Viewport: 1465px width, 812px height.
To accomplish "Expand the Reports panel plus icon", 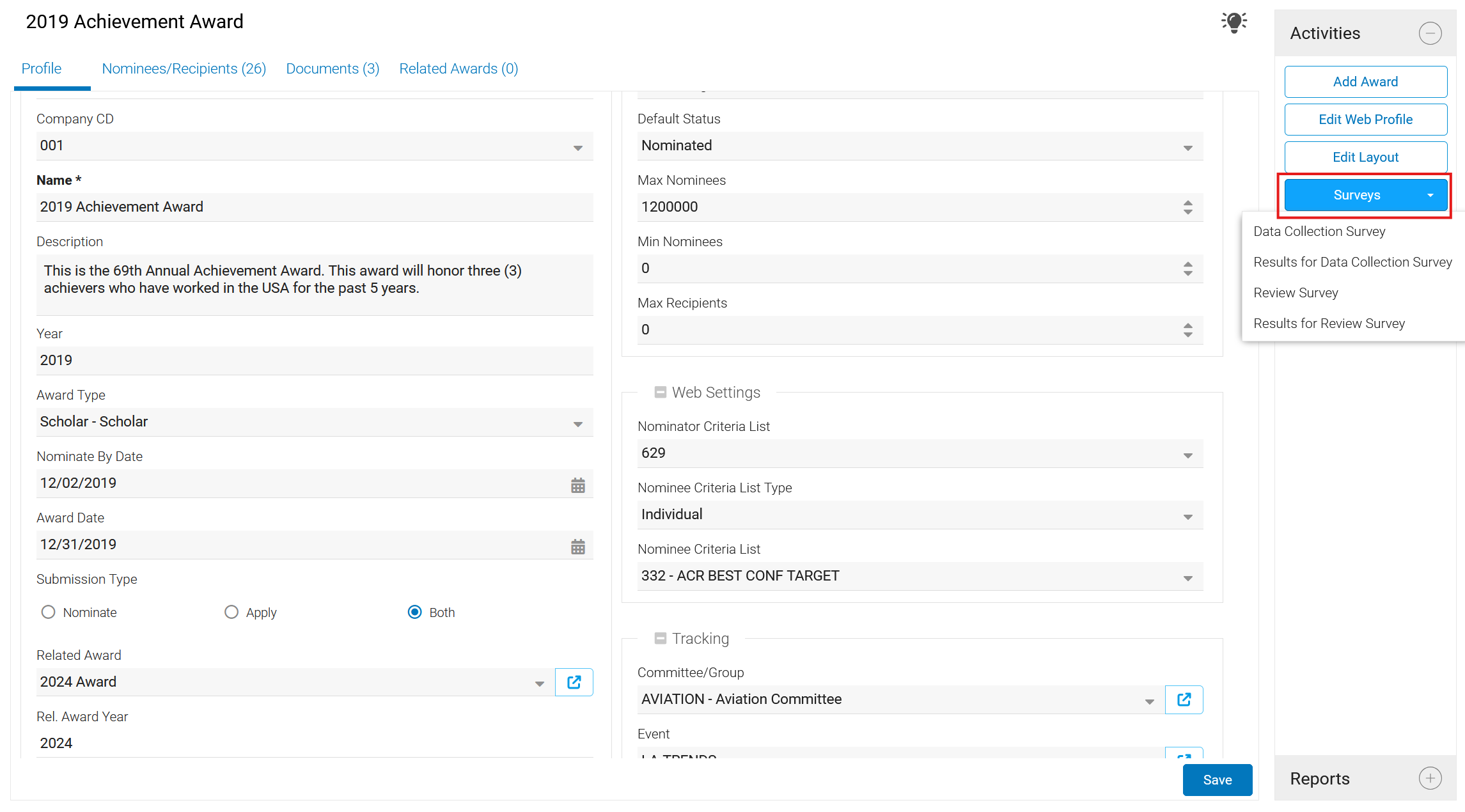I will coord(1430,778).
